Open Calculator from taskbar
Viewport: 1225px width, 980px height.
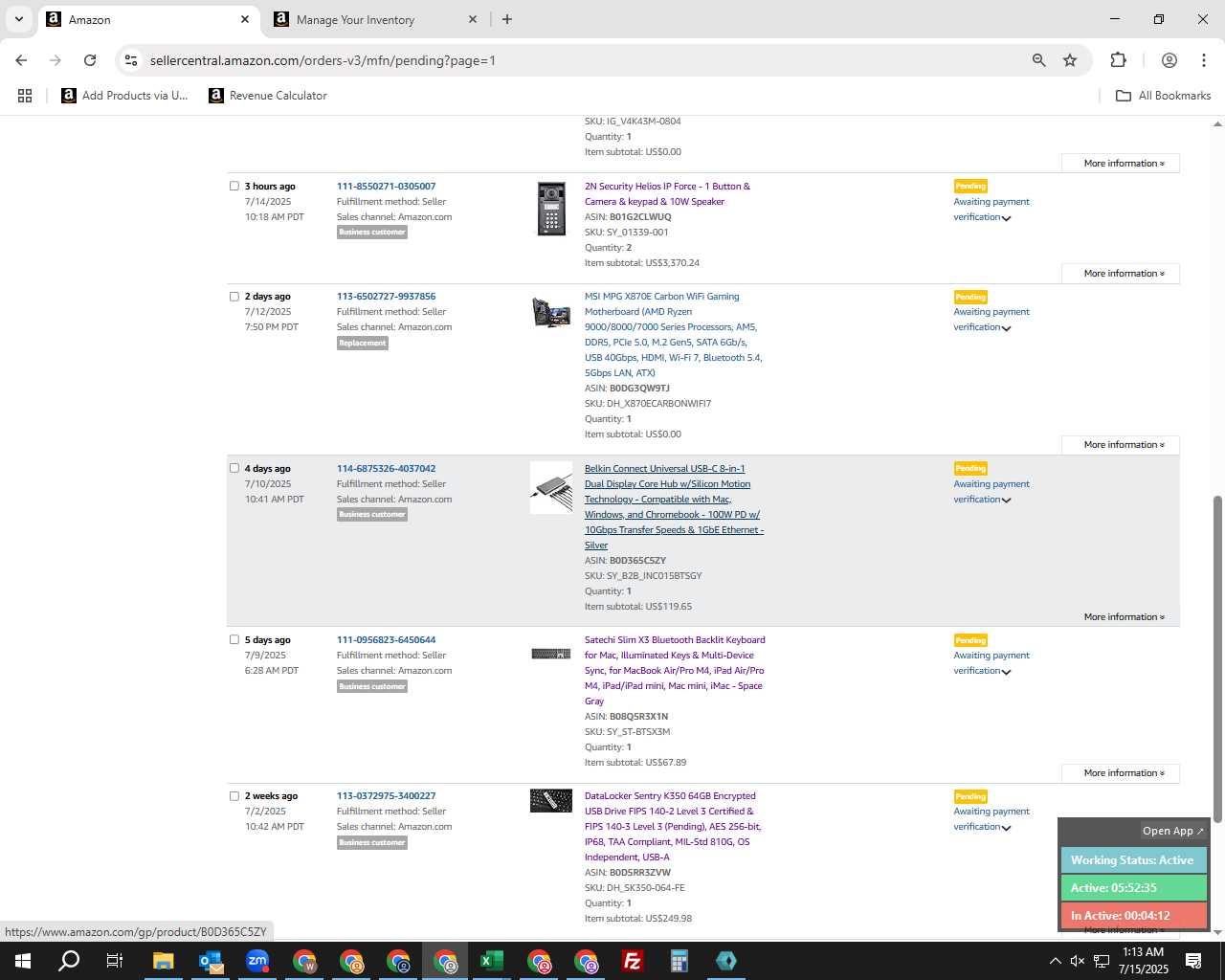click(679, 961)
